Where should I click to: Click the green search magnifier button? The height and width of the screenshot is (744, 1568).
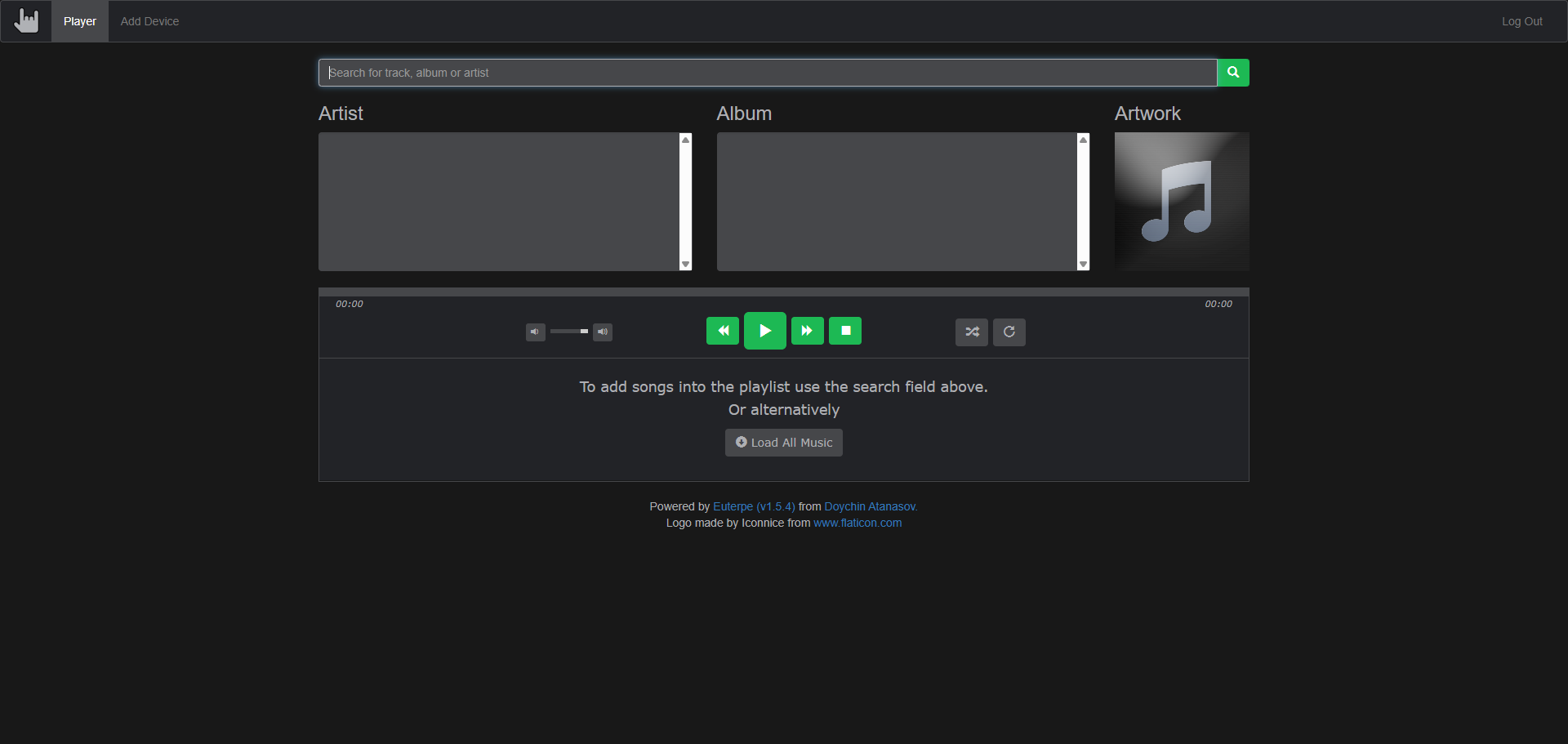(x=1233, y=73)
